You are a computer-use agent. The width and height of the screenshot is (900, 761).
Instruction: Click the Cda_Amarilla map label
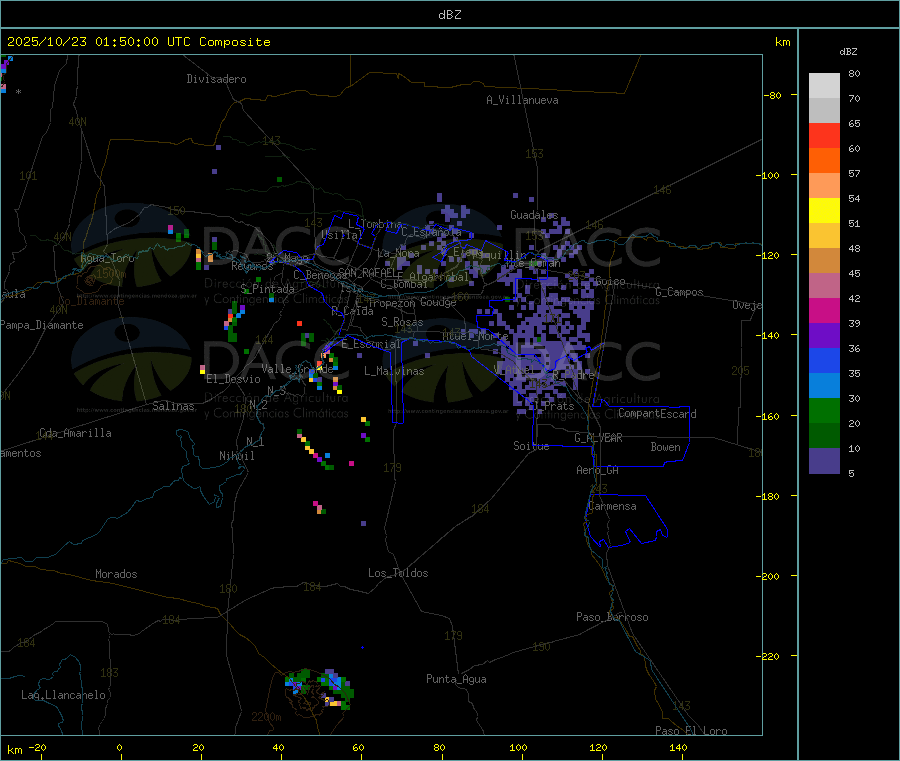[75, 433]
